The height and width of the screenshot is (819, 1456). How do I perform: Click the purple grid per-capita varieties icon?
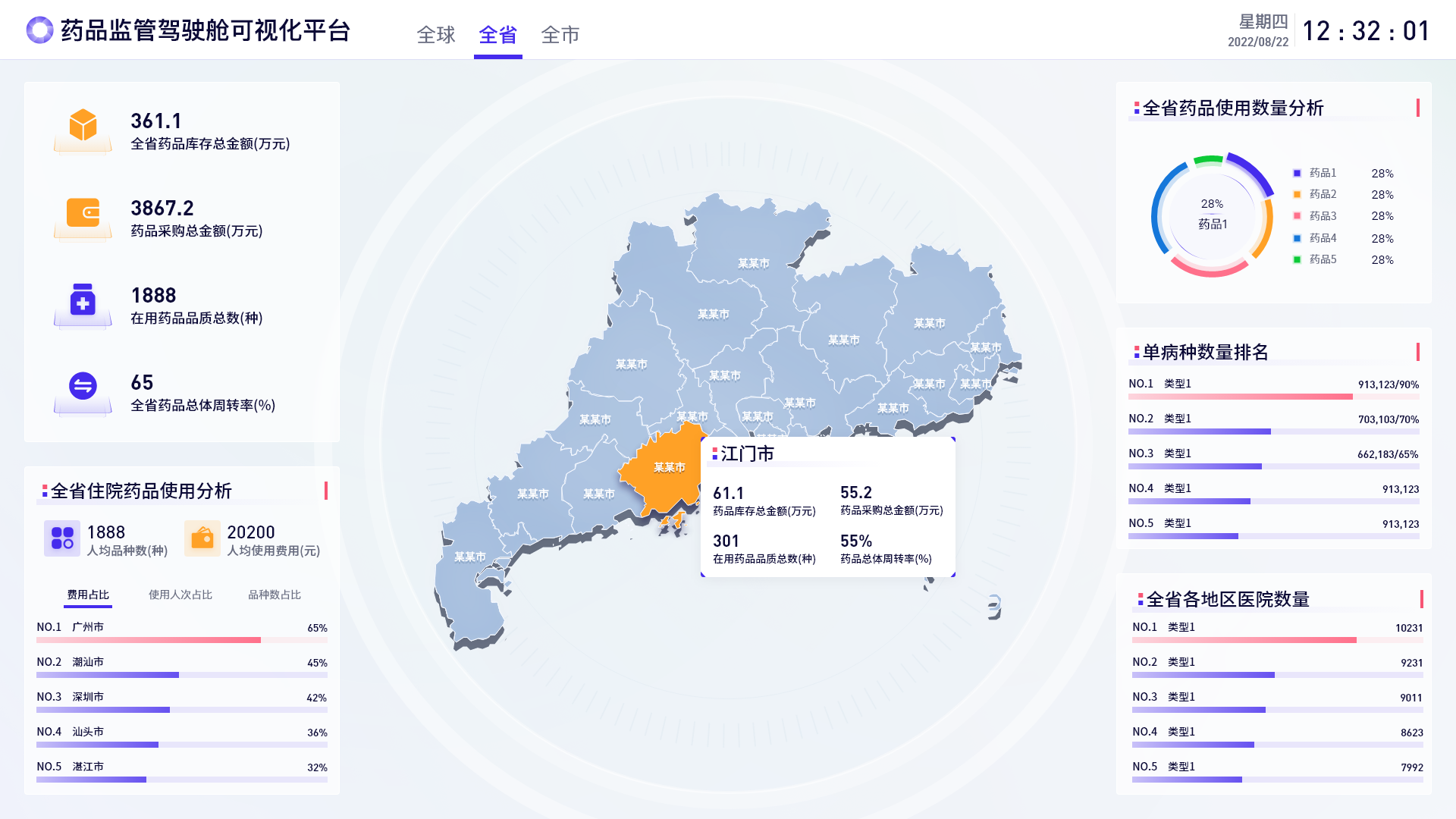[62, 538]
